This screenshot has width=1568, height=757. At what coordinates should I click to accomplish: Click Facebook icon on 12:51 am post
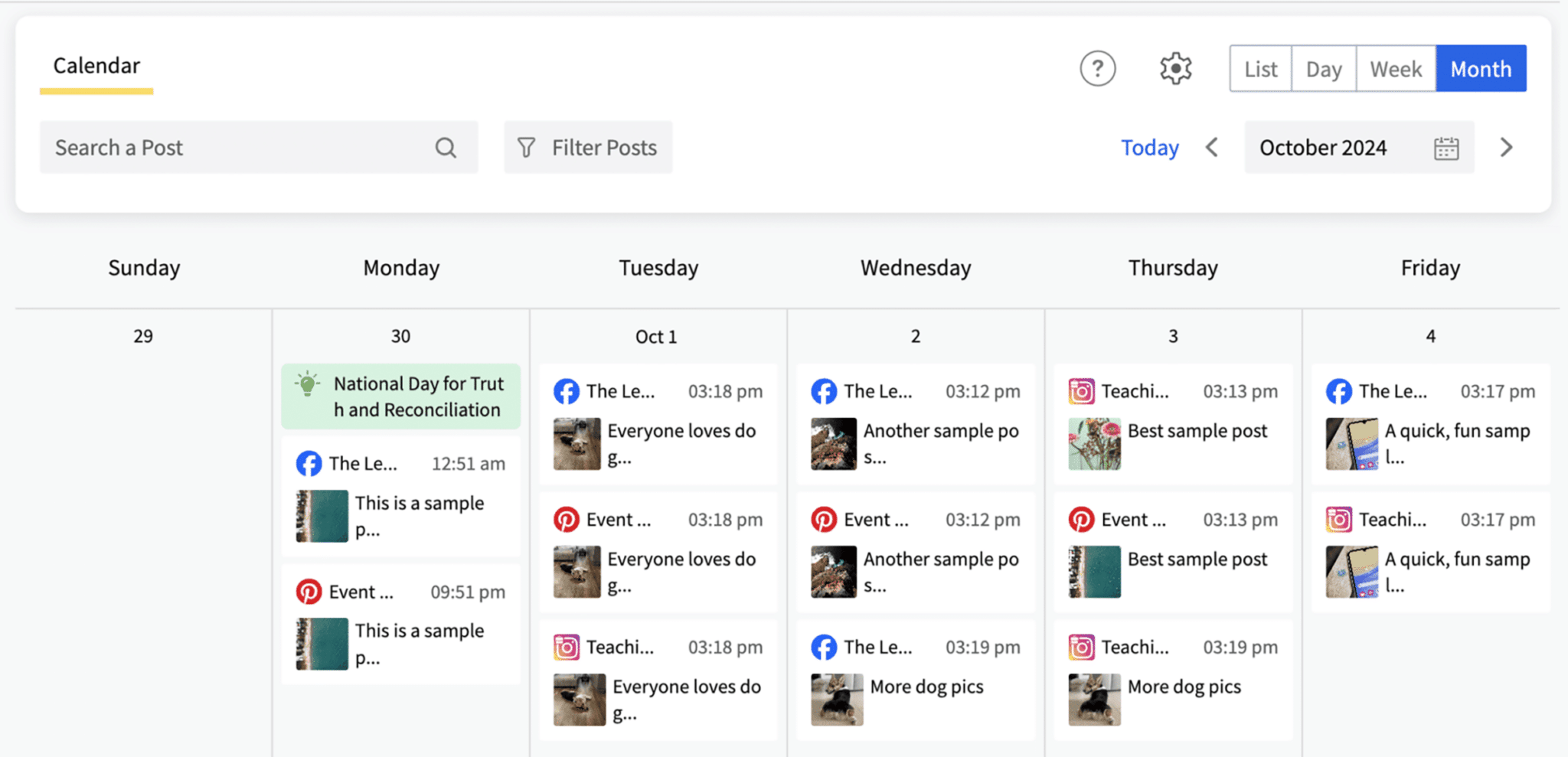tap(309, 463)
